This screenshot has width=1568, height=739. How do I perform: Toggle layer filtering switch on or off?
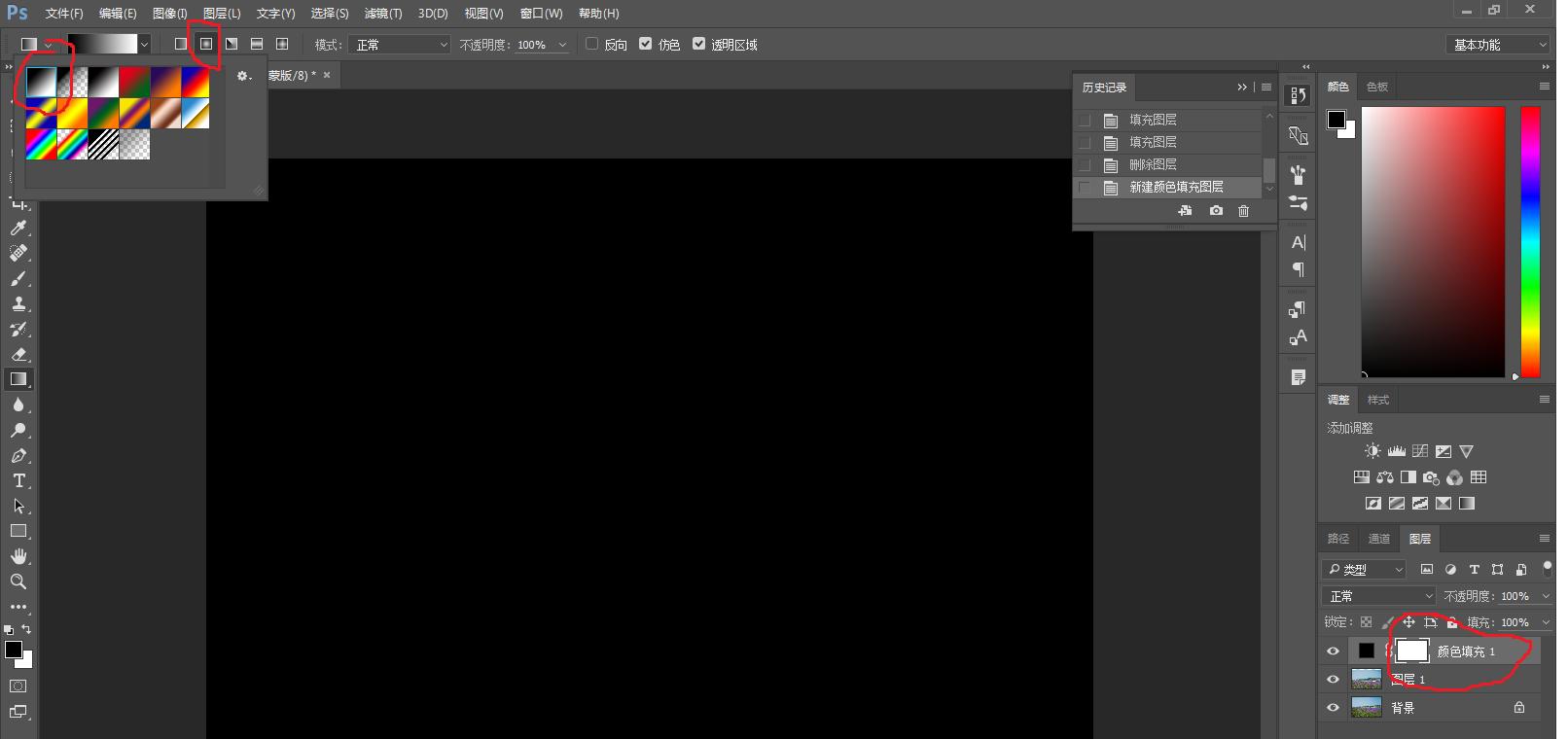1547,569
